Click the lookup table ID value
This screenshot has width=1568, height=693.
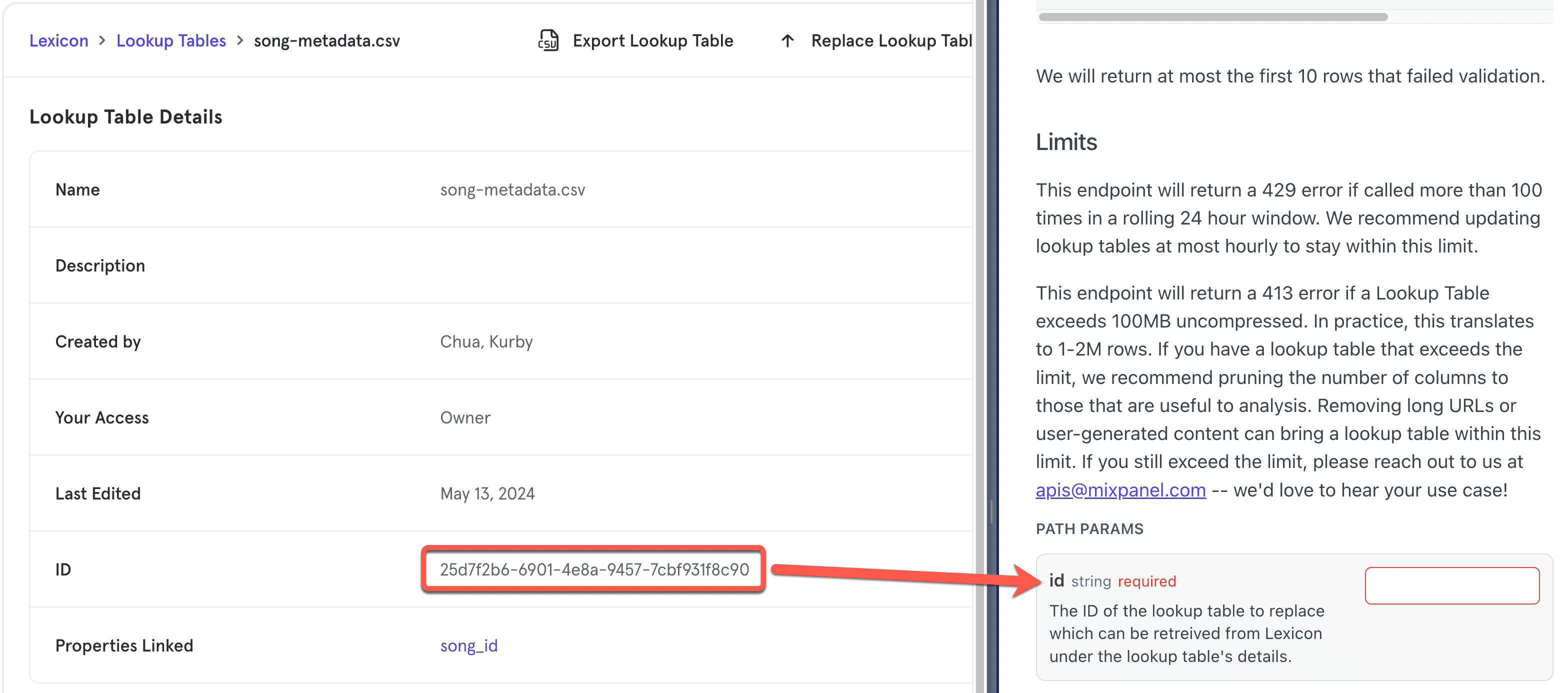[594, 569]
